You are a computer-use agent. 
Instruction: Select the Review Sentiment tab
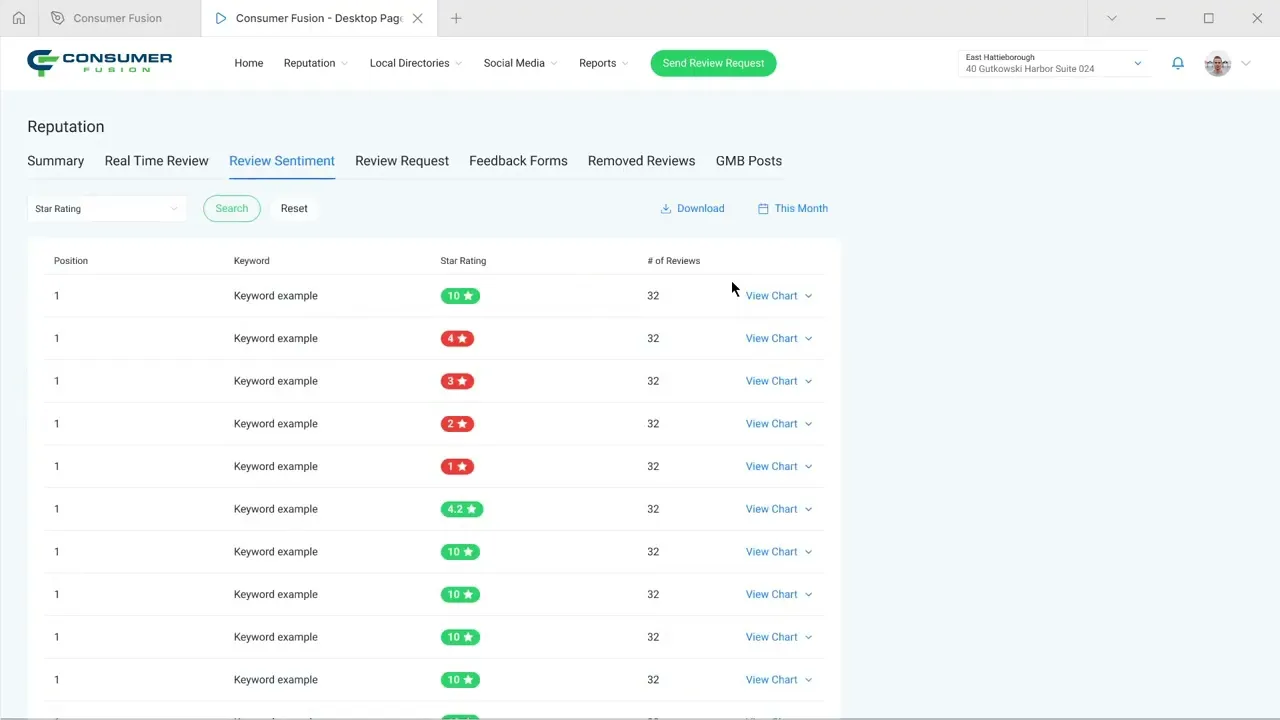click(282, 161)
